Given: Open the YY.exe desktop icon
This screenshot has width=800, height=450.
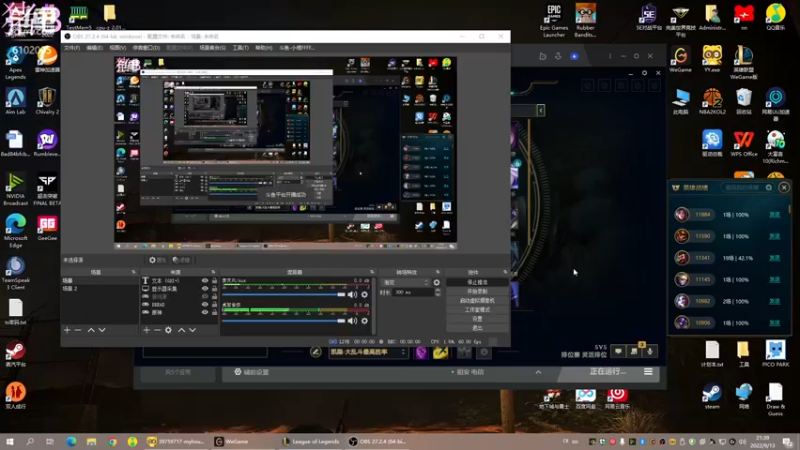Looking at the screenshot, I should pos(712,59).
